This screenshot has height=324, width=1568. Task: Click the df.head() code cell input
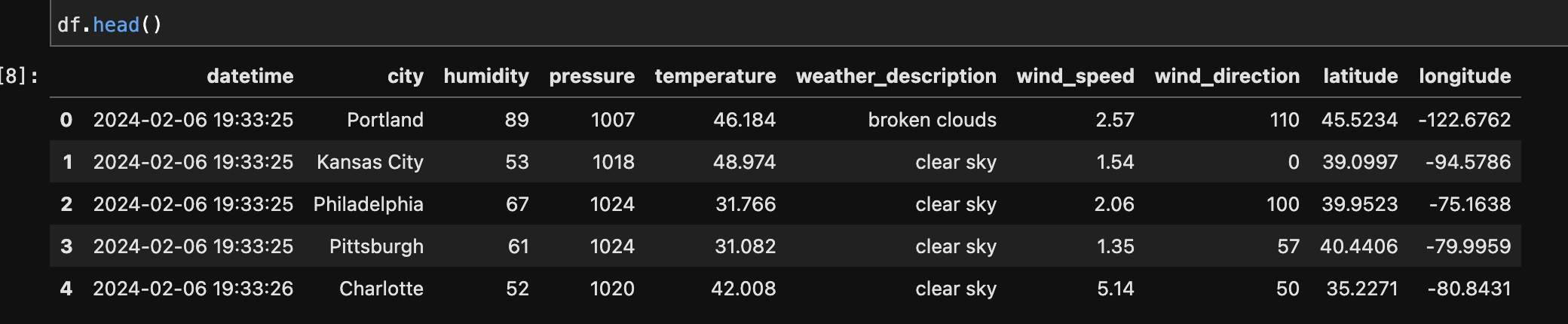coord(809,24)
